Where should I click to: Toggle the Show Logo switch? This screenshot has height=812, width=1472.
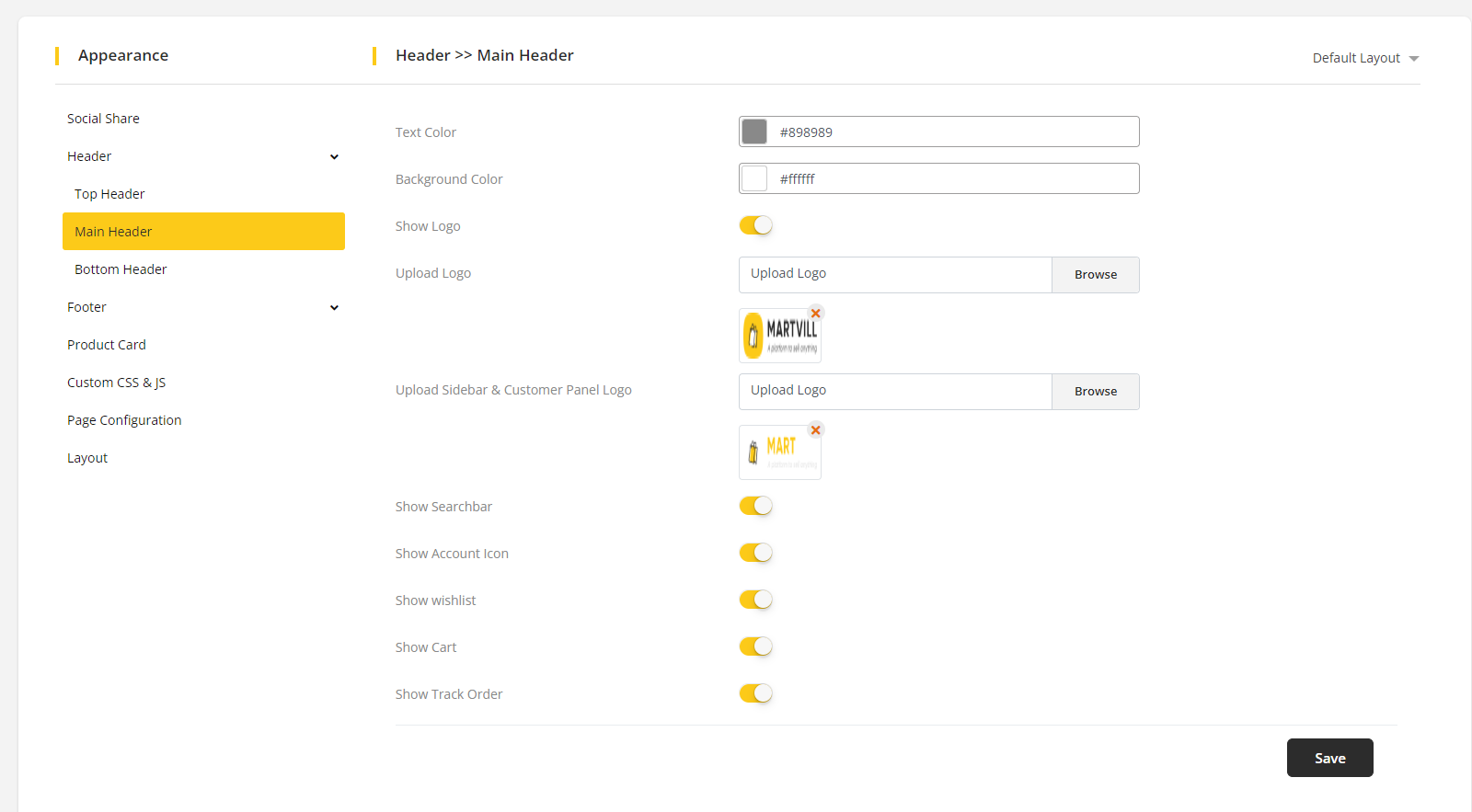755,225
